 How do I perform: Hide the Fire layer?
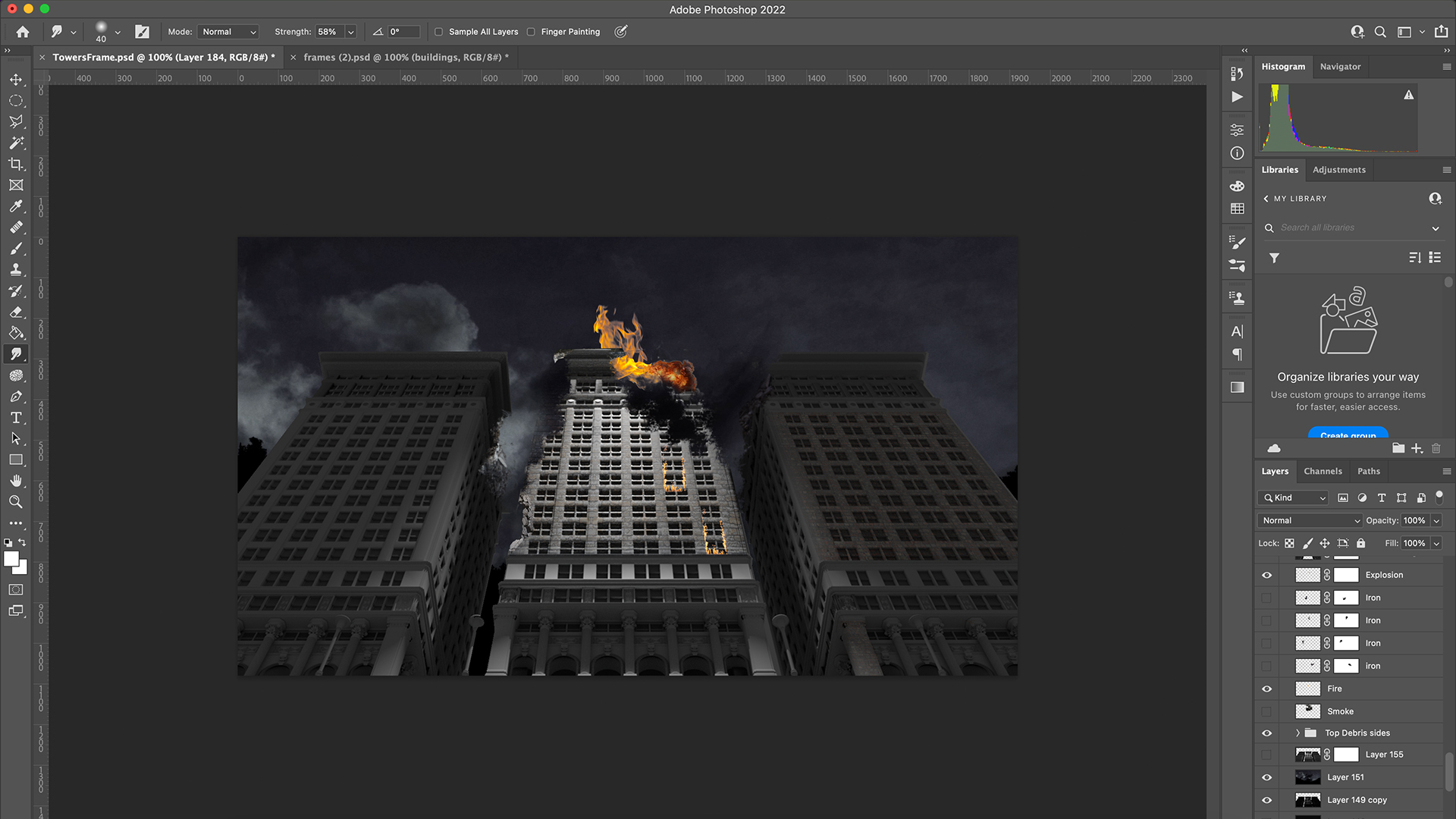point(1266,689)
